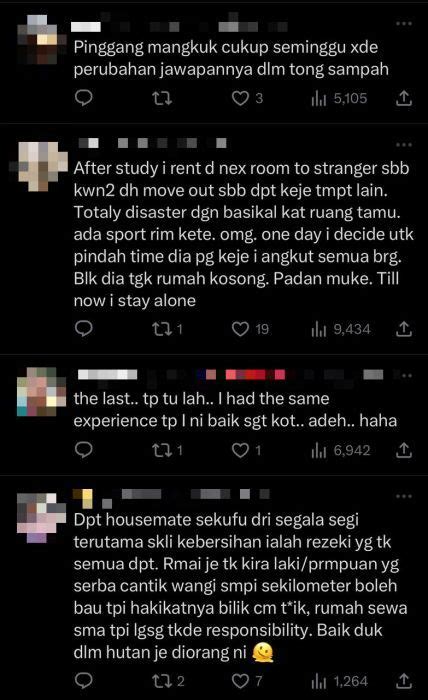Viewport: 428px width, 700px height.
Task: Retweet the 'the last.. tp tu lah' tweet
Action: (167, 450)
